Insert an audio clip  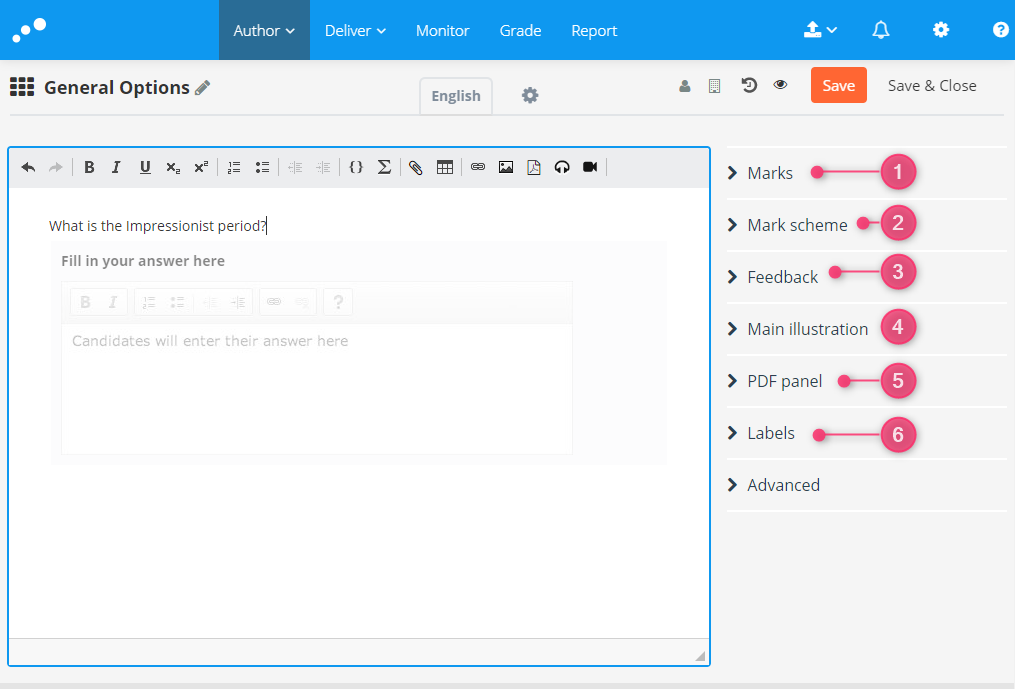(562, 168)
